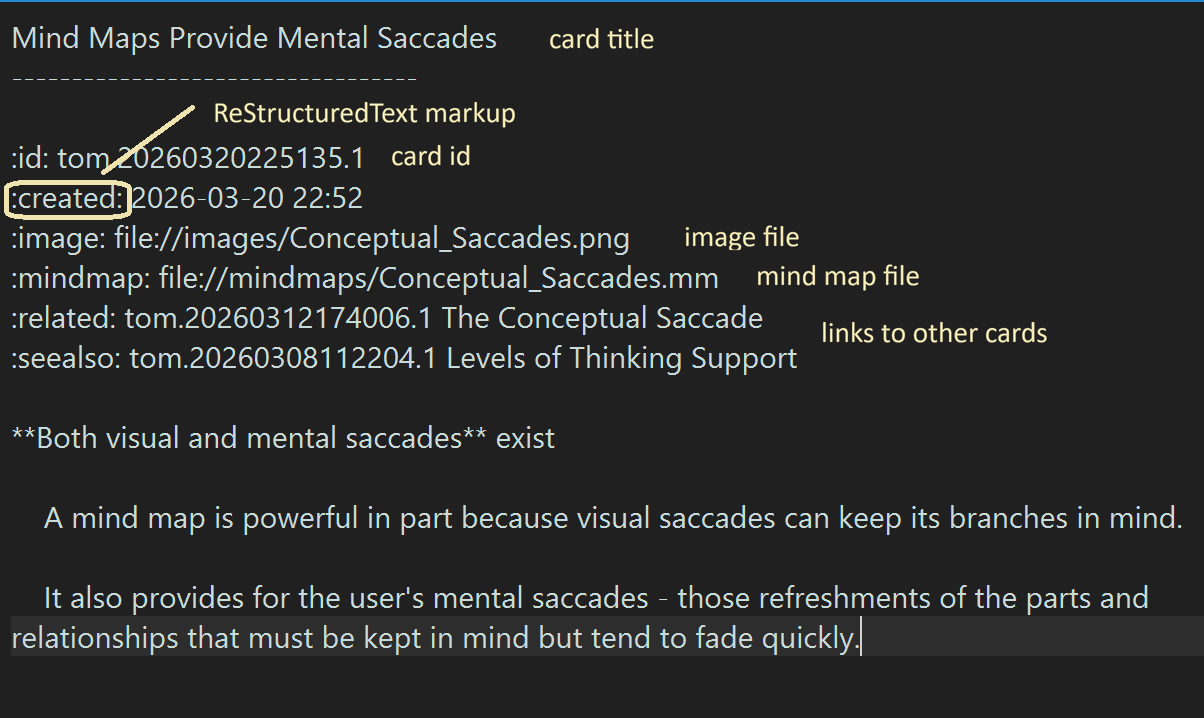Screen dimensions: 1204x718
Task: Place cursor at end of 'fade quickly.' line
Action: point(861,639)
